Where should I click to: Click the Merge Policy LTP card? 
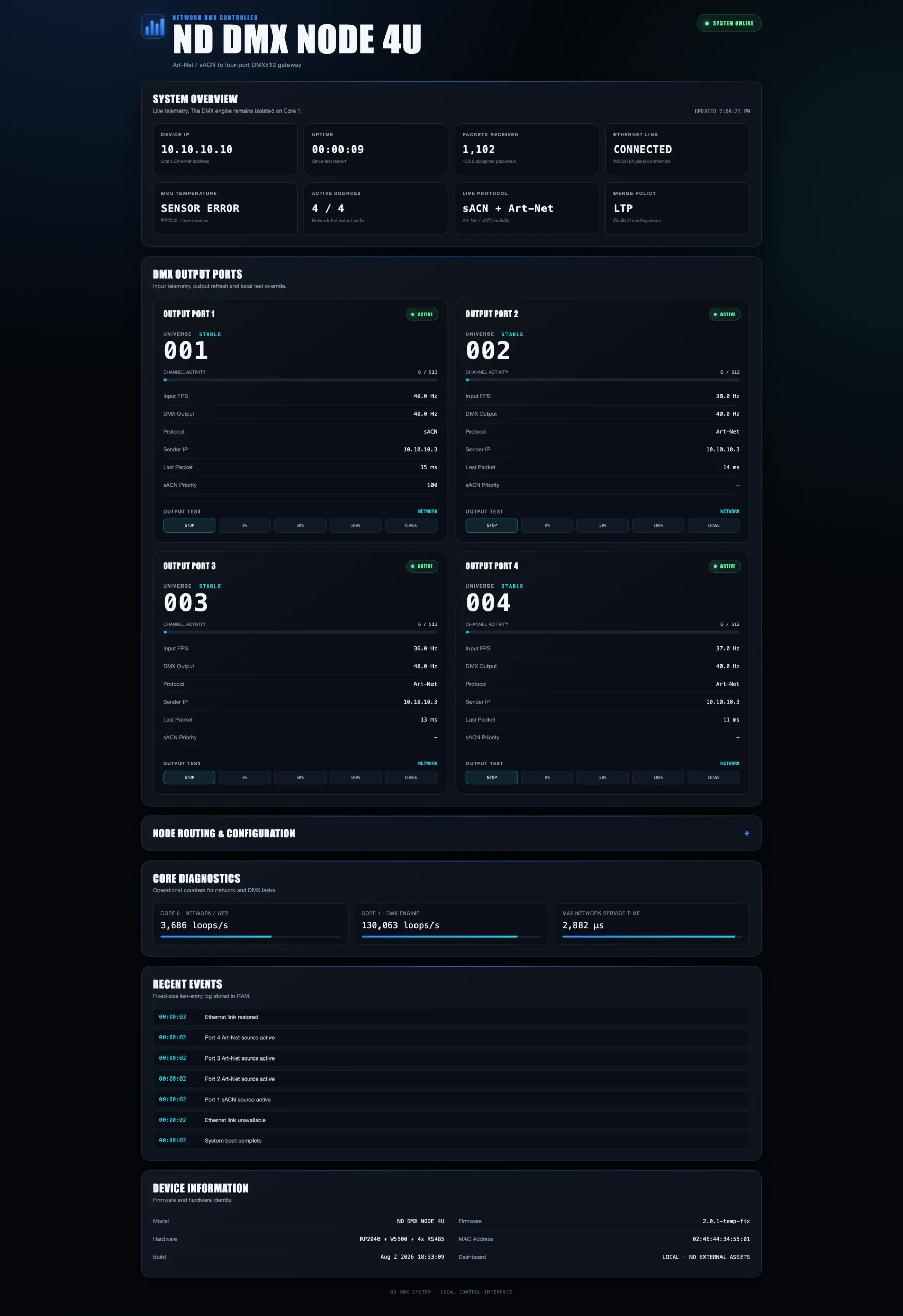[677, 208]
